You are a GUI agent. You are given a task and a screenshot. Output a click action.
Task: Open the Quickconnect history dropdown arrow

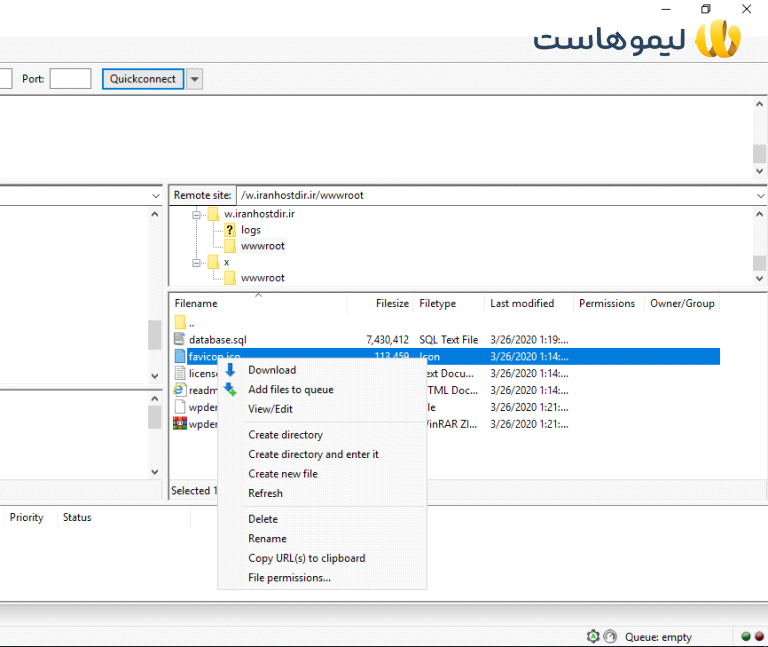click(194, 79)
